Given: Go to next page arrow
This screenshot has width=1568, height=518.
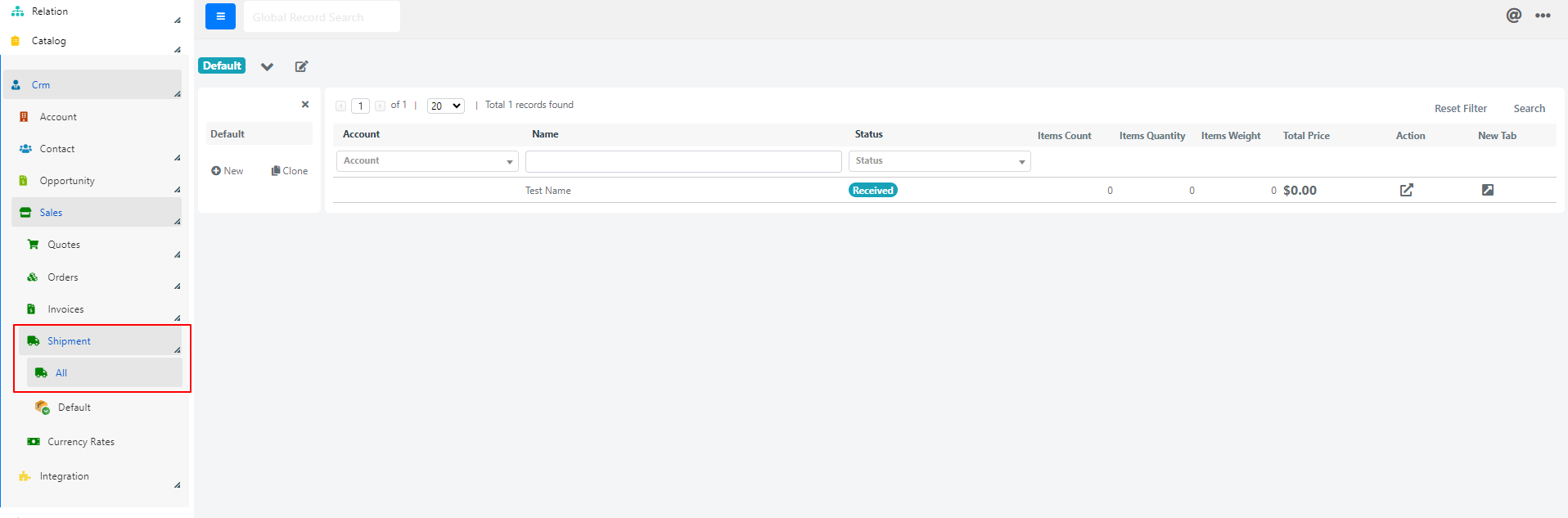Looking at the screenshot, I should click(380, 106).
